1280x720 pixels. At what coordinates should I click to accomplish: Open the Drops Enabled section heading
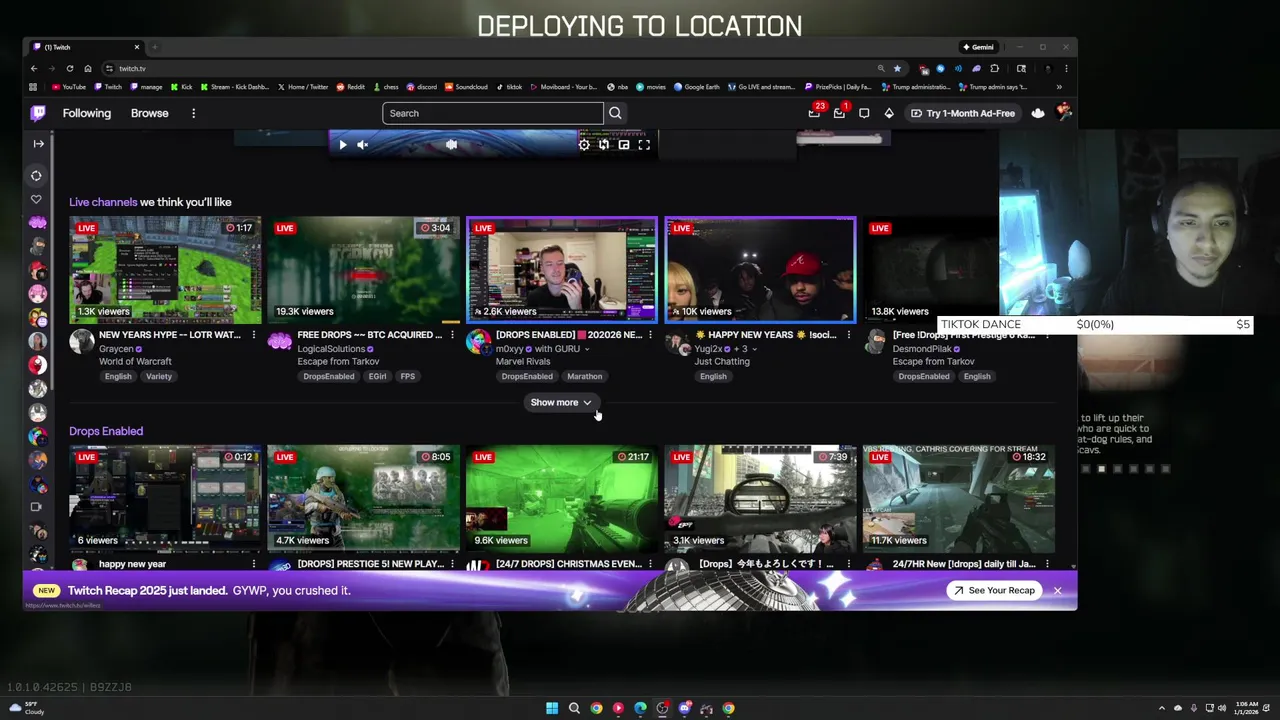[106, 431]
